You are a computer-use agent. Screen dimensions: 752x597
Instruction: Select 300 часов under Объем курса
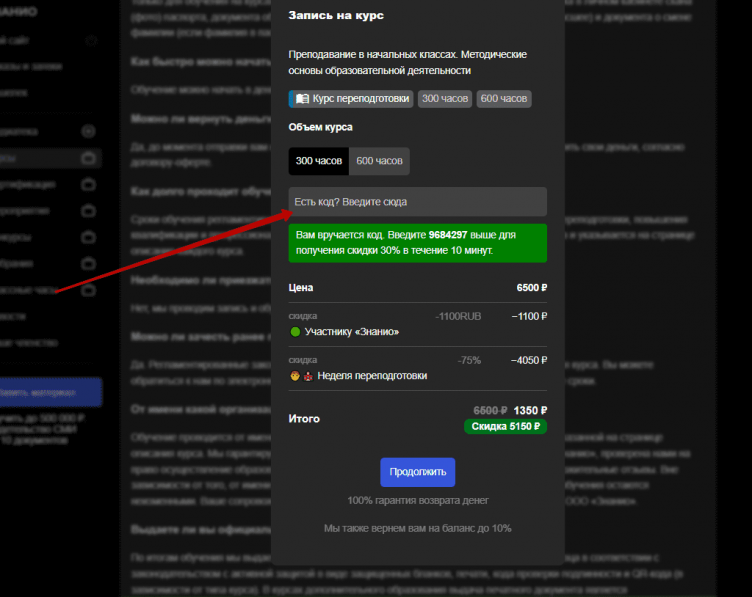pyautogui.click(x=319, y=161)
